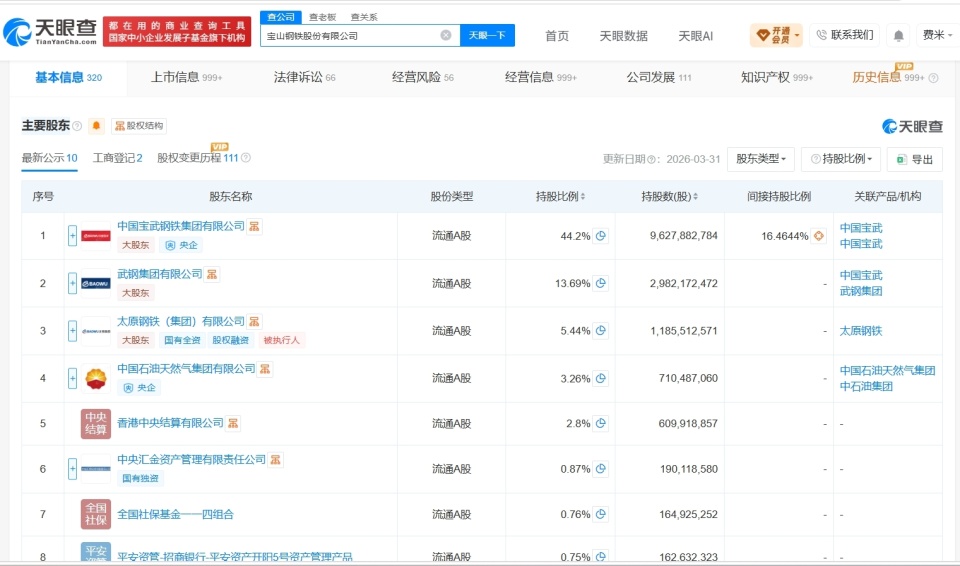Screen dimensions: 960x566
Task: Sort table by 持股数(股) column header
Action: (x=669, y=197)
